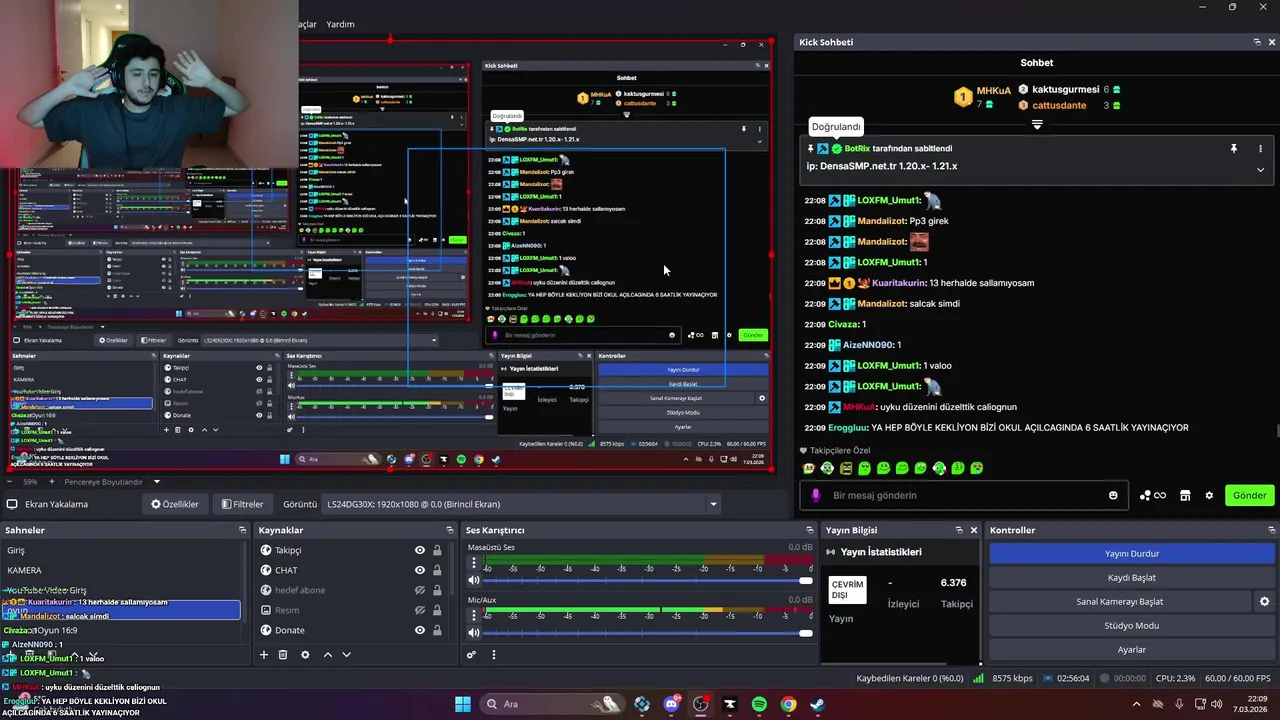Open the Yardım menu
The height and width of the screenshot is (720, 1280).
pos(340,24)
